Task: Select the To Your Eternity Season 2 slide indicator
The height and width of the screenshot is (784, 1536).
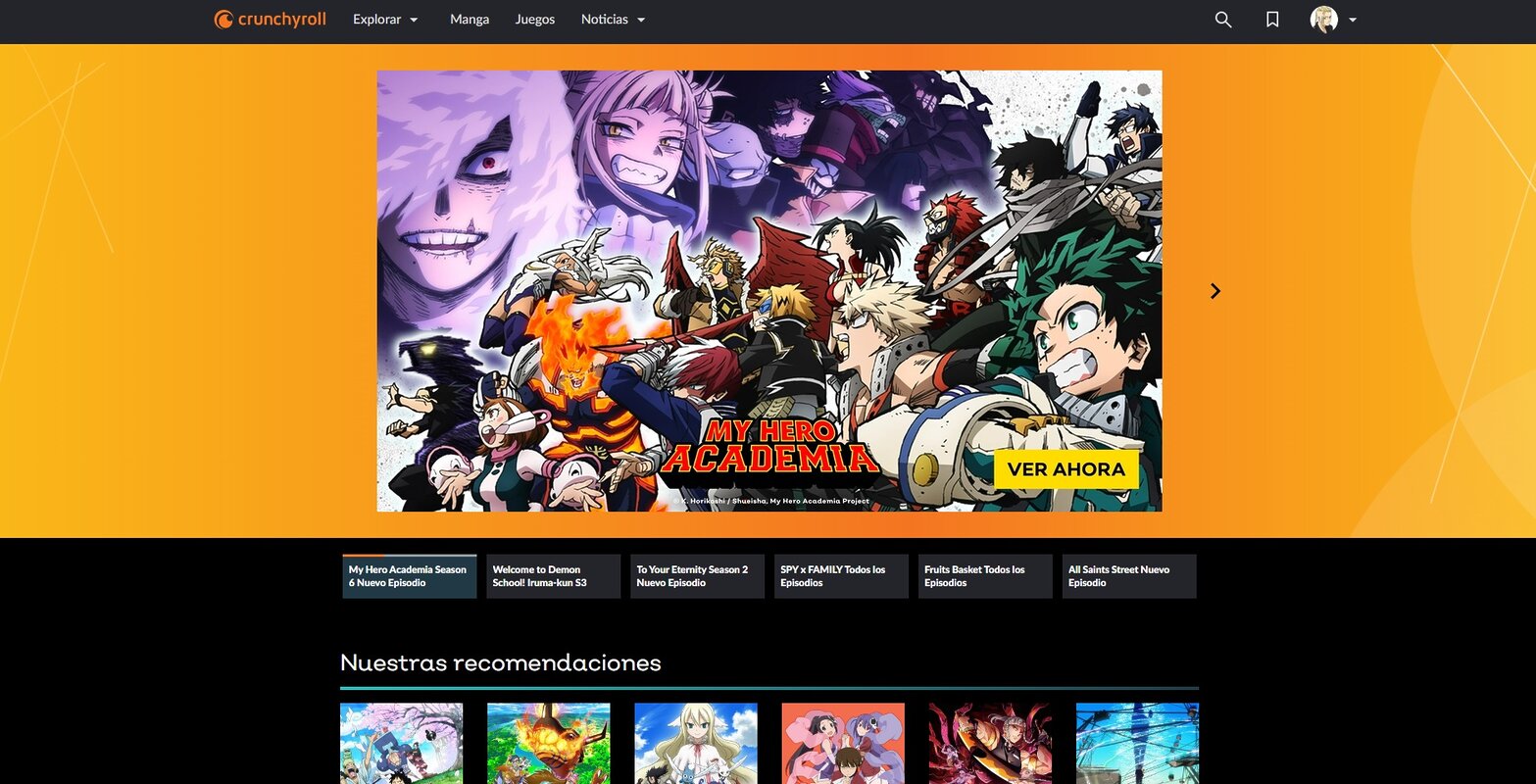Action: click(696, 576)
